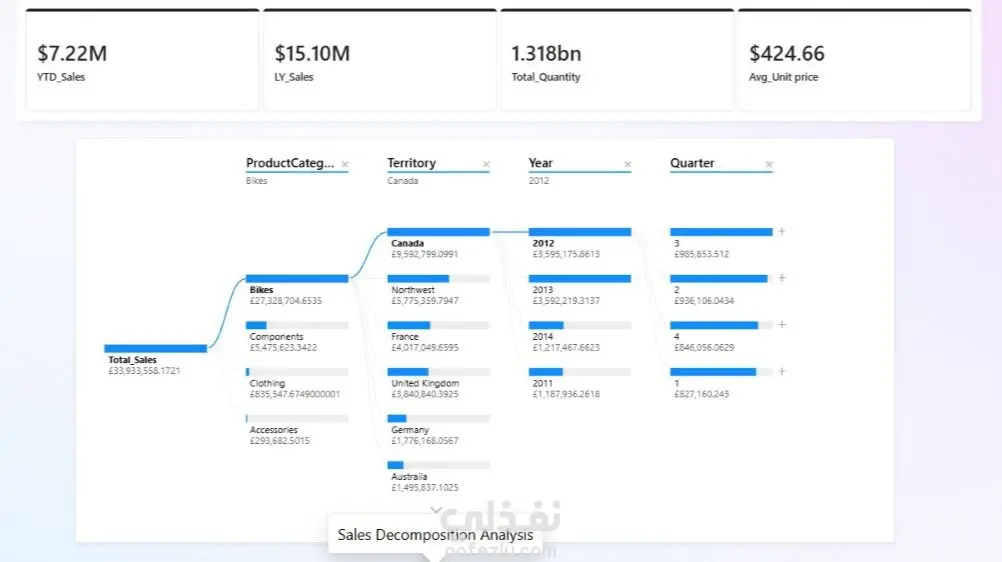
Task: Remove the Territory level with its X
Action: pos(486,164)
